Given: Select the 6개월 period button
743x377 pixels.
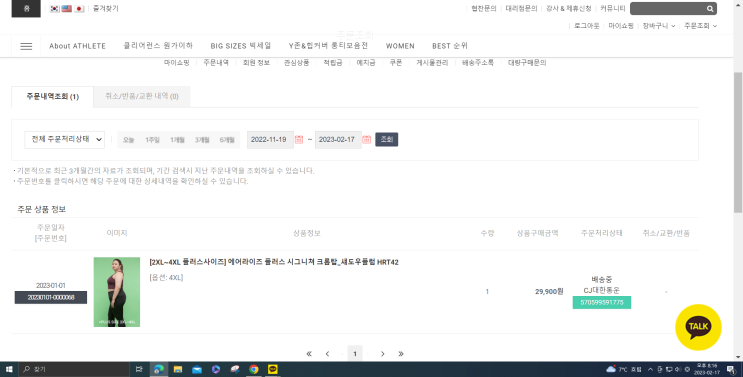Looking at the screenshot, I should coord(227,140).
